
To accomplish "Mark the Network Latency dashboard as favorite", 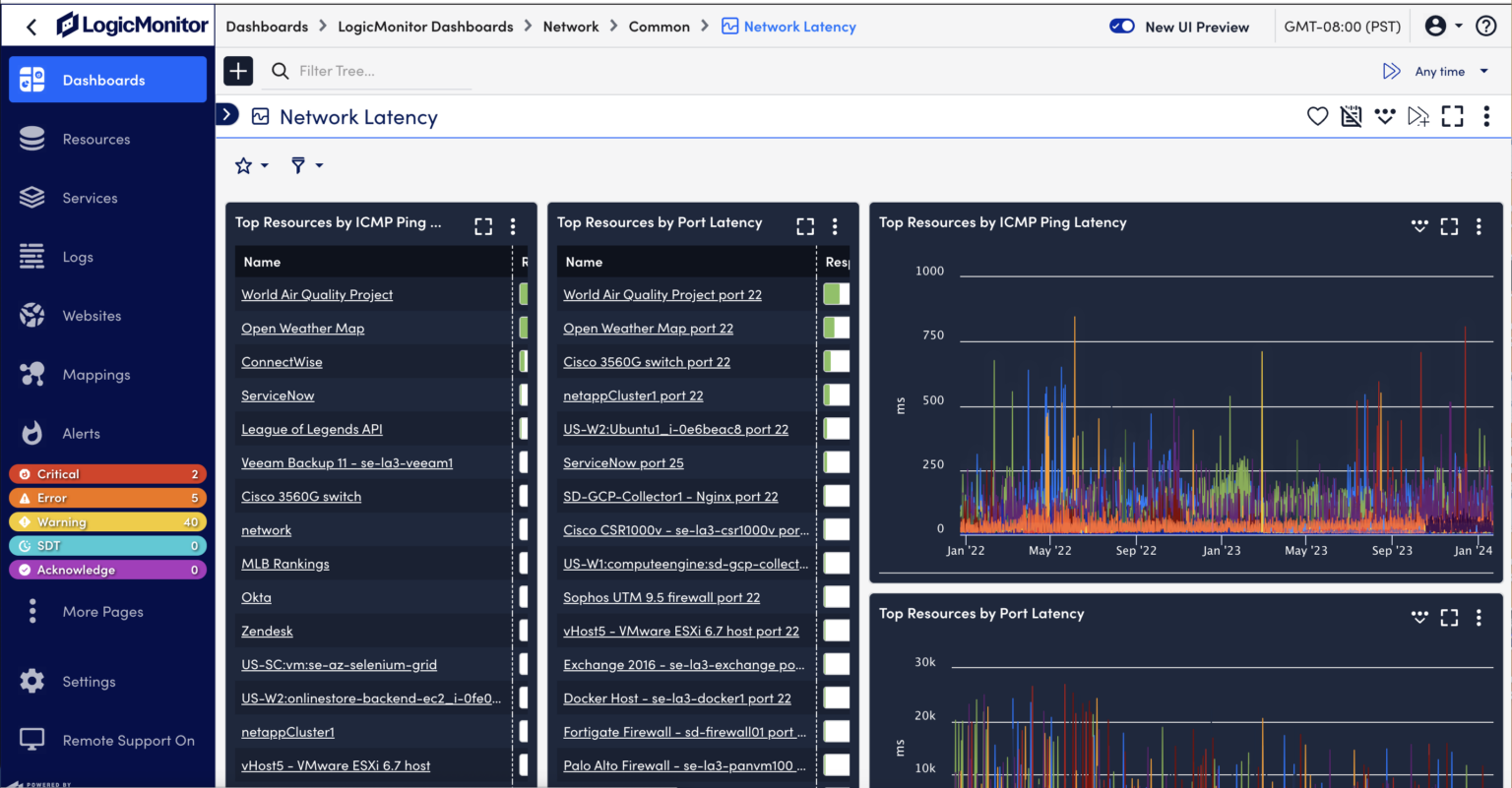I will coord(1317,116).
